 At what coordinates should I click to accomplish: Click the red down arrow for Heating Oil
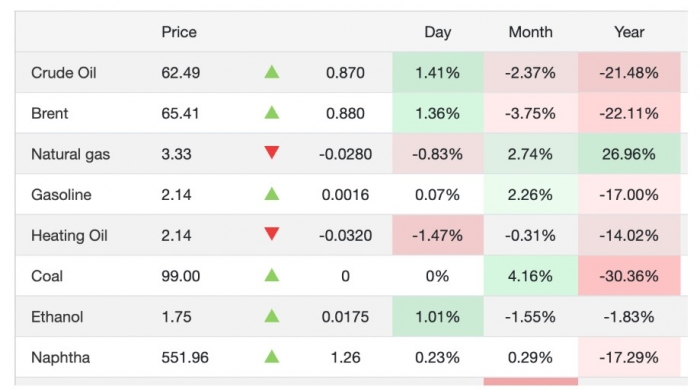click(x=271, y=234)
